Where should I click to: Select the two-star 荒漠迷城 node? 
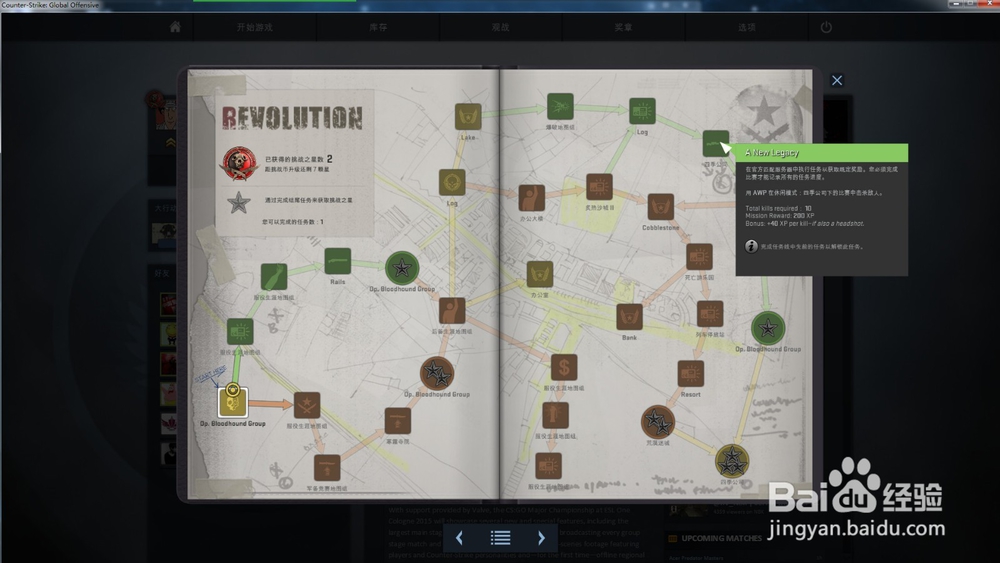coord(658,421)
